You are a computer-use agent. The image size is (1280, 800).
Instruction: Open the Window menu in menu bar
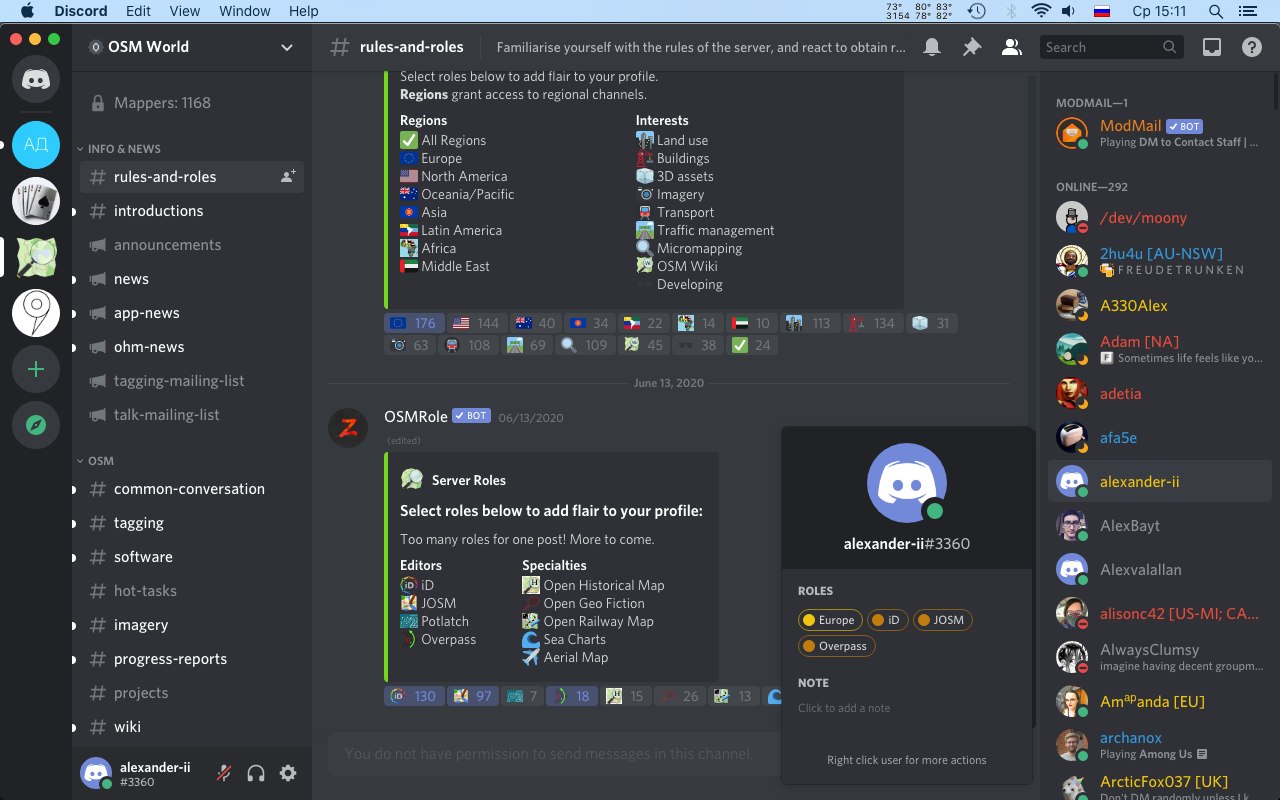coord(244,11)
